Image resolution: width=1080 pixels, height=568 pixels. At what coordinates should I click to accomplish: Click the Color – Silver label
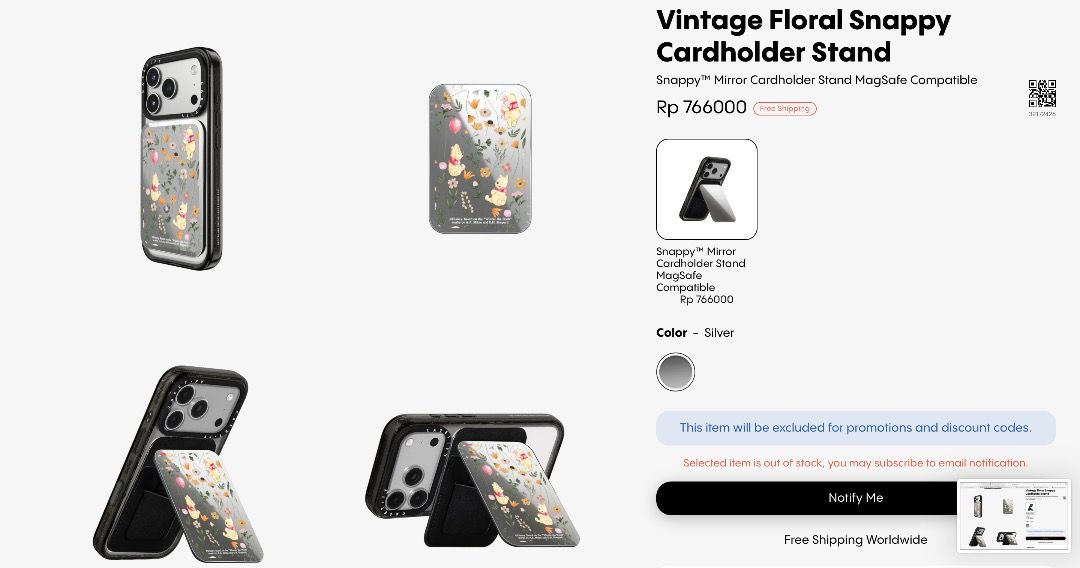[x=695, y=333]
